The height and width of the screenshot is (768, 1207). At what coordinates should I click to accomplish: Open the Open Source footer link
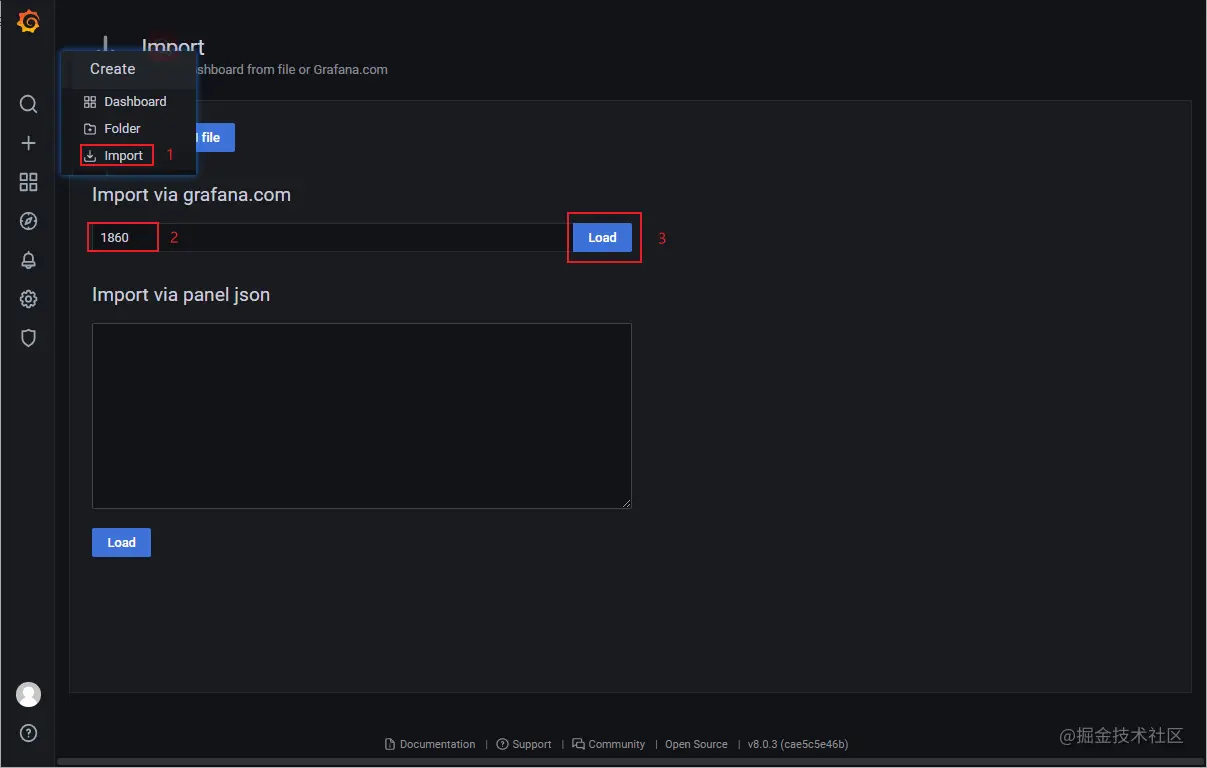[696, 744]
